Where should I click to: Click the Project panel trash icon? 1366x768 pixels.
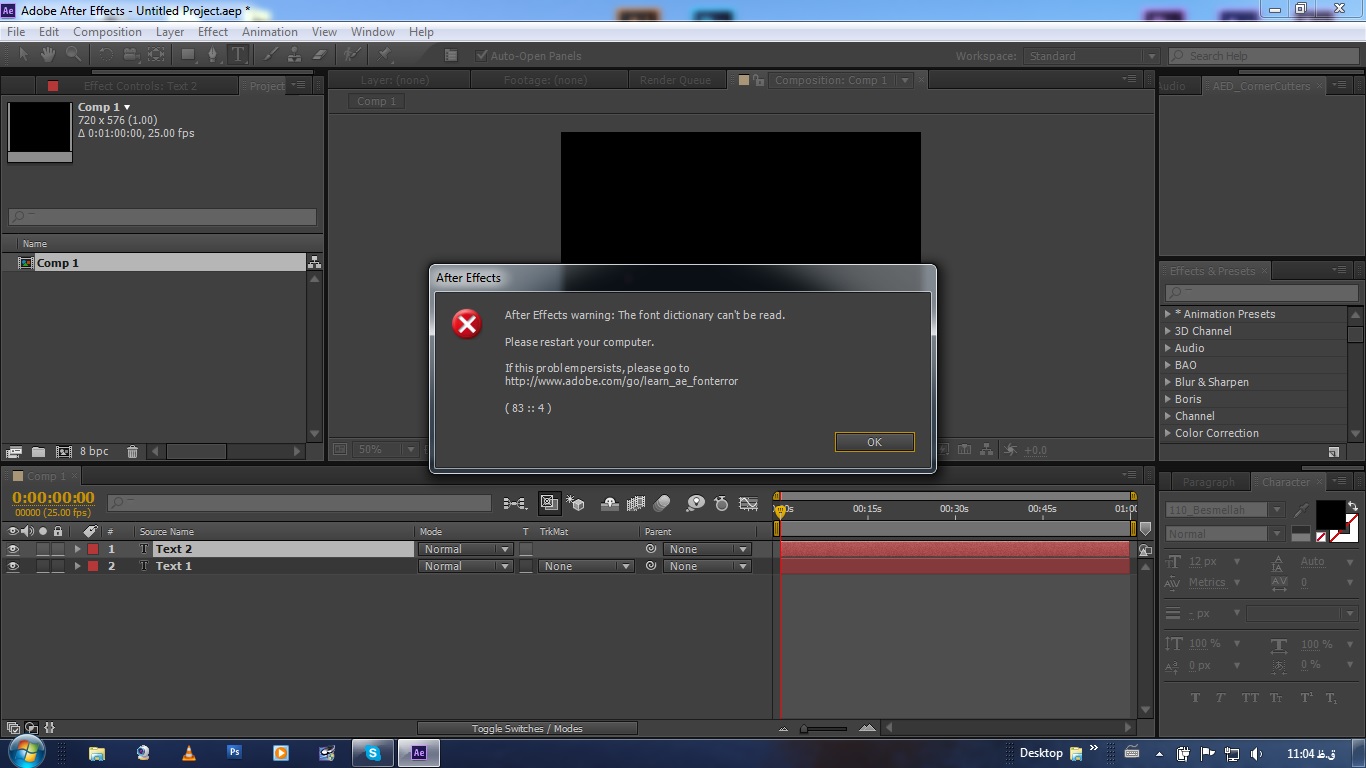(132, 452)
